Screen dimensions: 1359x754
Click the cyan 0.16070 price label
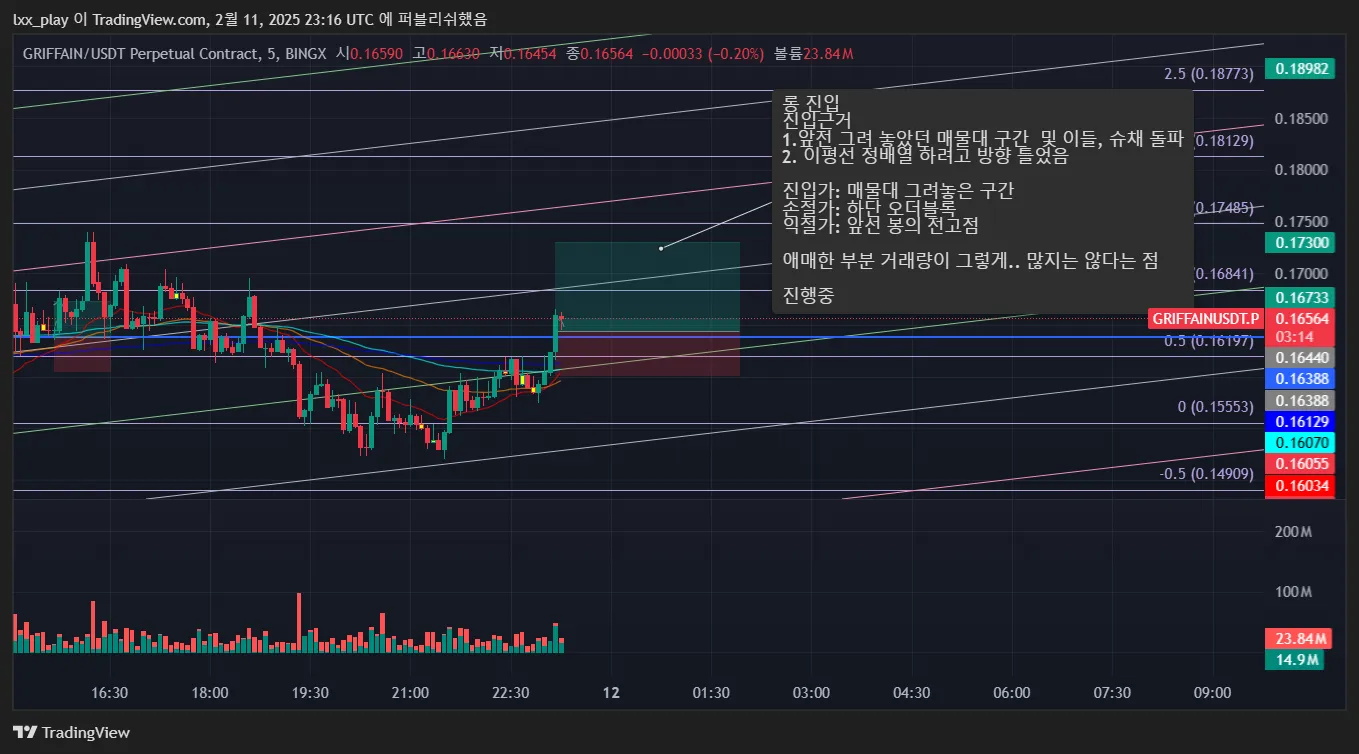(x=1301, y=443)
